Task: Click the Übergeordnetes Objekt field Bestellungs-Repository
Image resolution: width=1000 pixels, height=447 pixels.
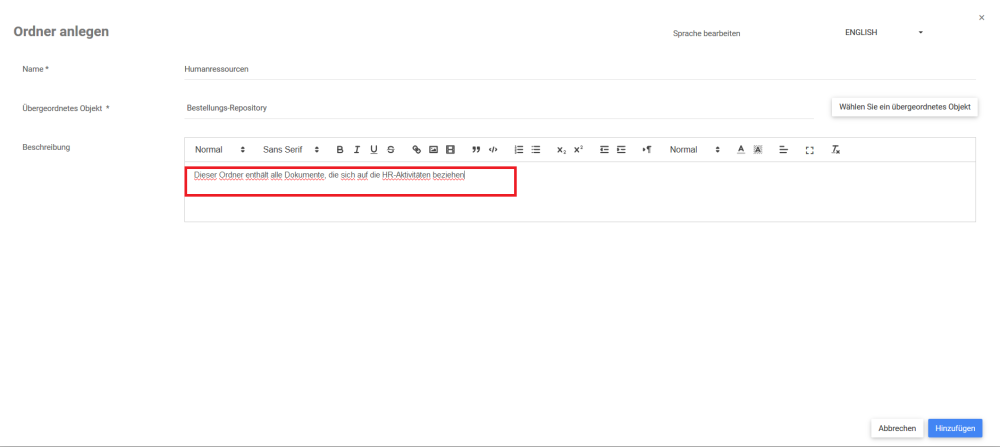Action: click(499, 108)
